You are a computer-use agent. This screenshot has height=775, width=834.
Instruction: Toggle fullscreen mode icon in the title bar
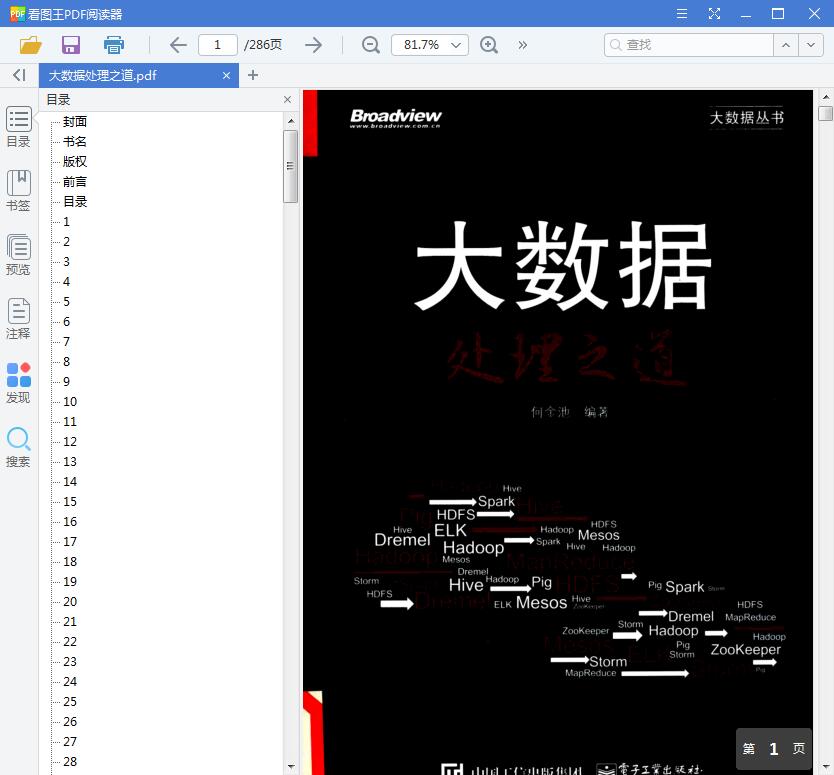(714, 14)
